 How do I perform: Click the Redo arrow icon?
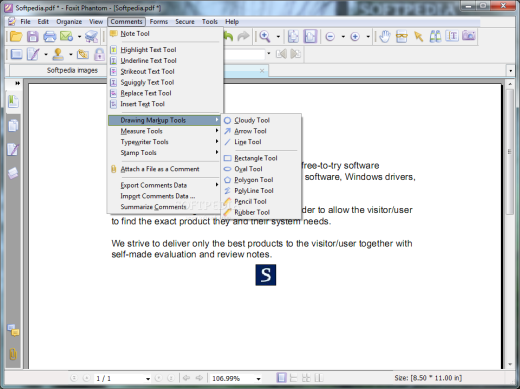tap(243, 36)
